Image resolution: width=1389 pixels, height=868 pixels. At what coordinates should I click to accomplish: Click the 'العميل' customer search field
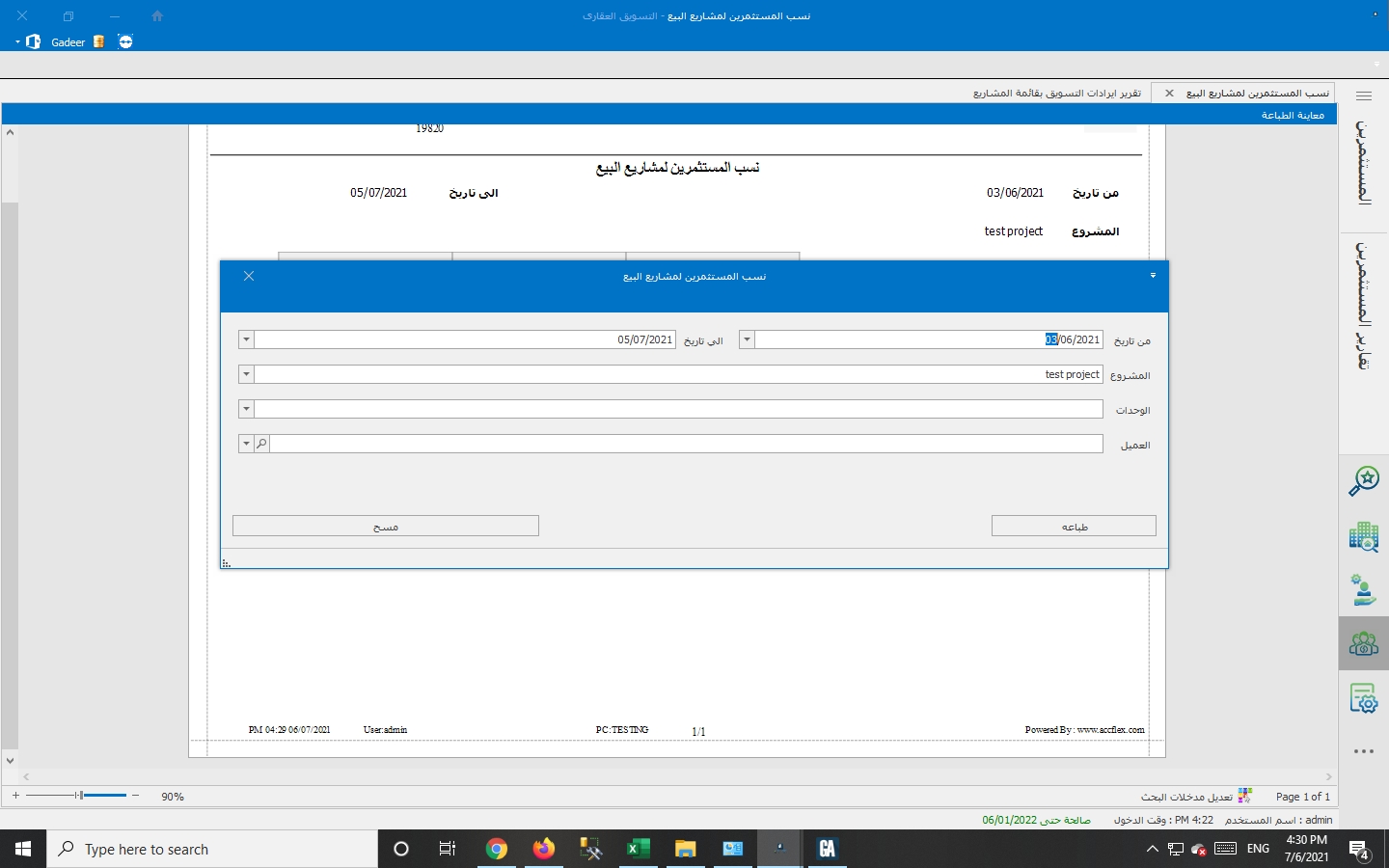(x=685, y=444)
